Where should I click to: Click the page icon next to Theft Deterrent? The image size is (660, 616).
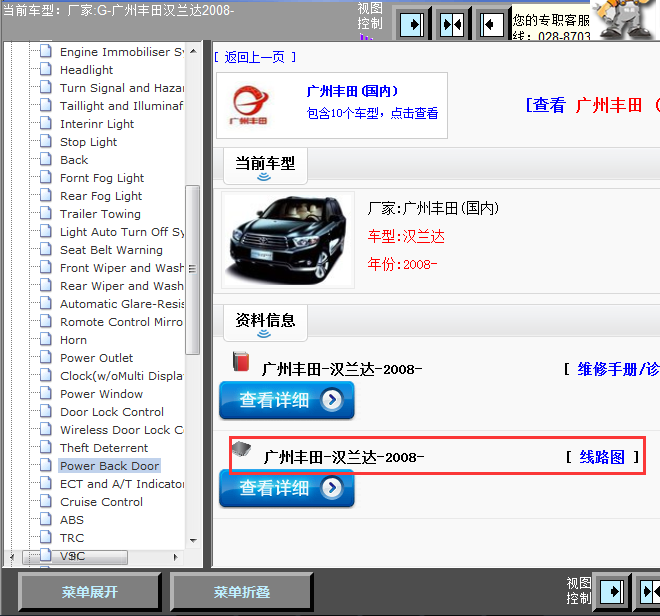tap(45, 448)
